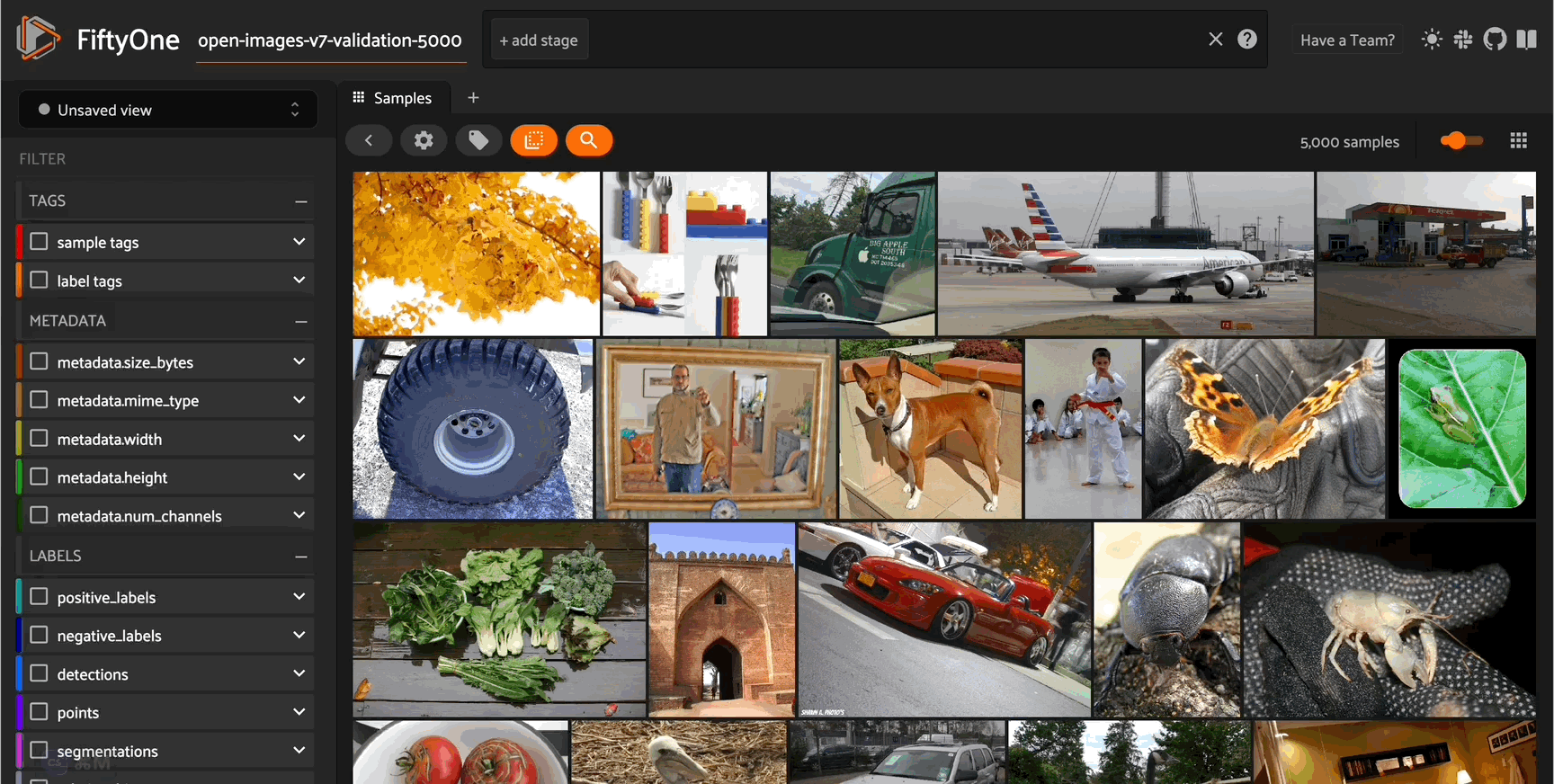This screenshot has height=784, width=1554.
Task: Check the sample tags checkbox
Action: 39,242
